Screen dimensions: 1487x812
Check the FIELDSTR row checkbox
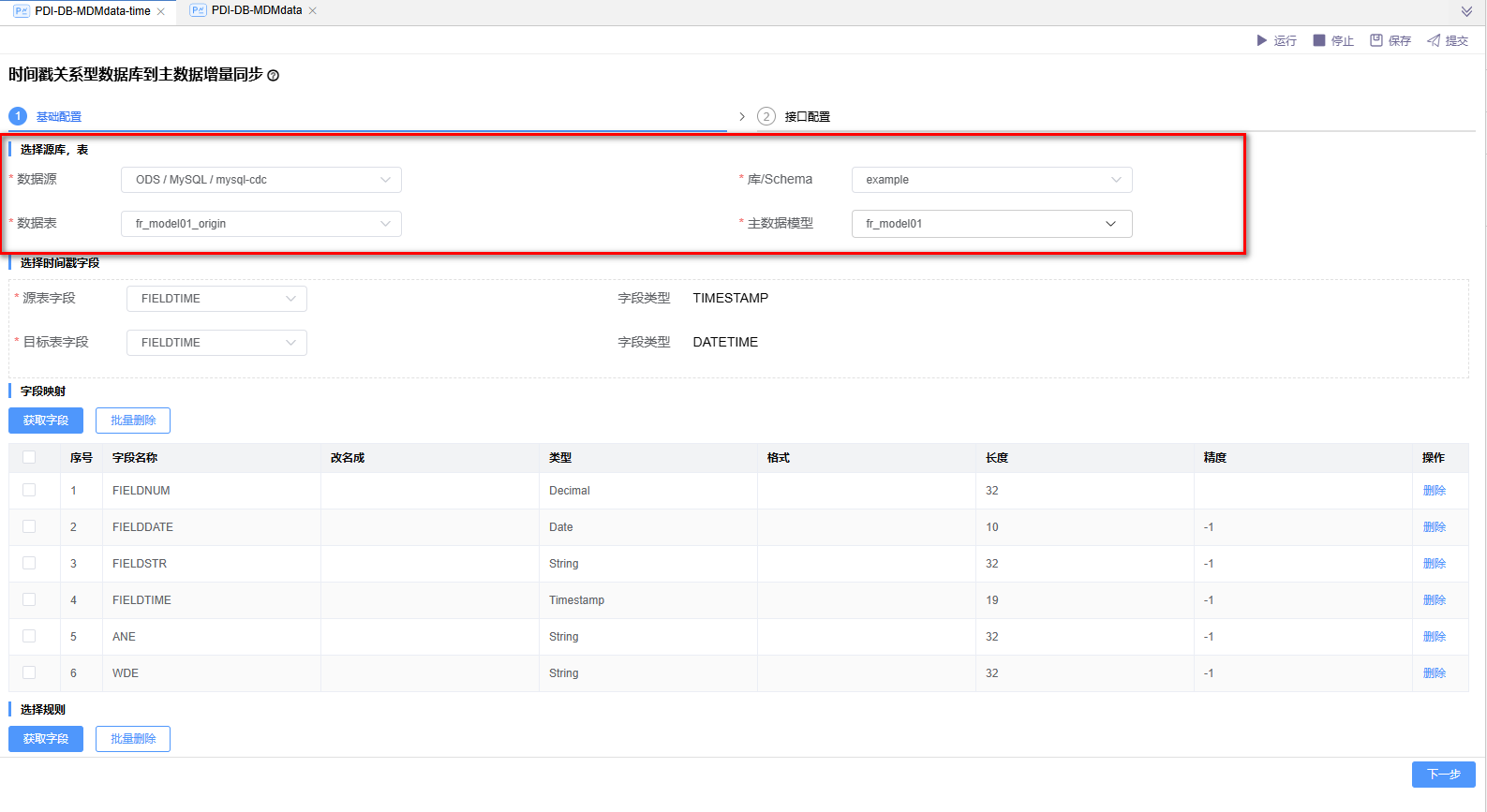click(x=29, y=563)
